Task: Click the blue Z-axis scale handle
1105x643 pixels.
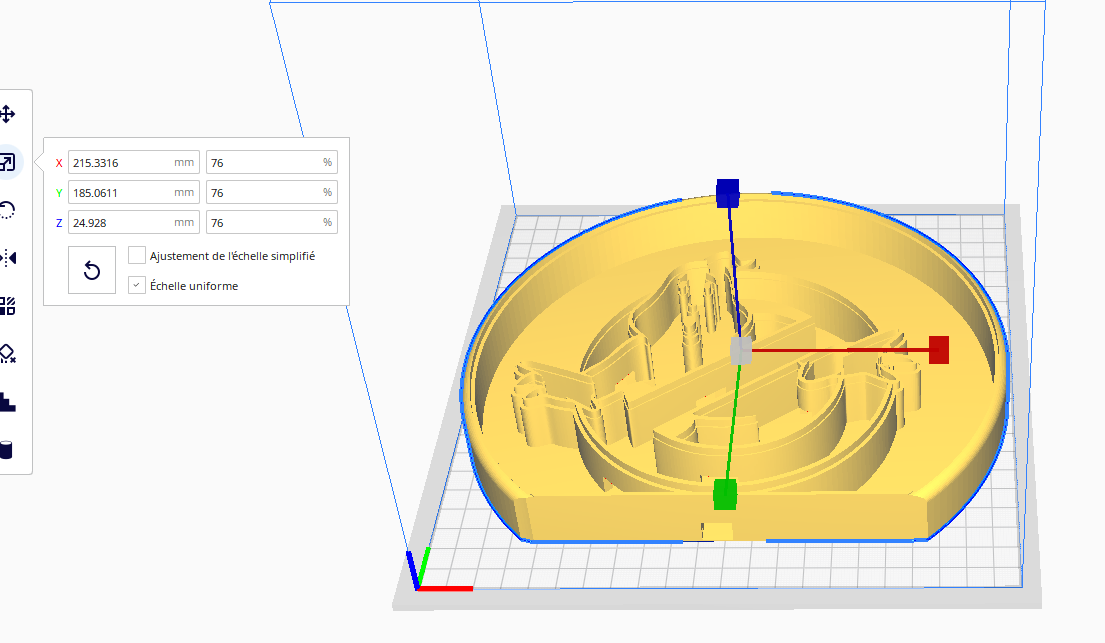Action: [x=727, y=191]
